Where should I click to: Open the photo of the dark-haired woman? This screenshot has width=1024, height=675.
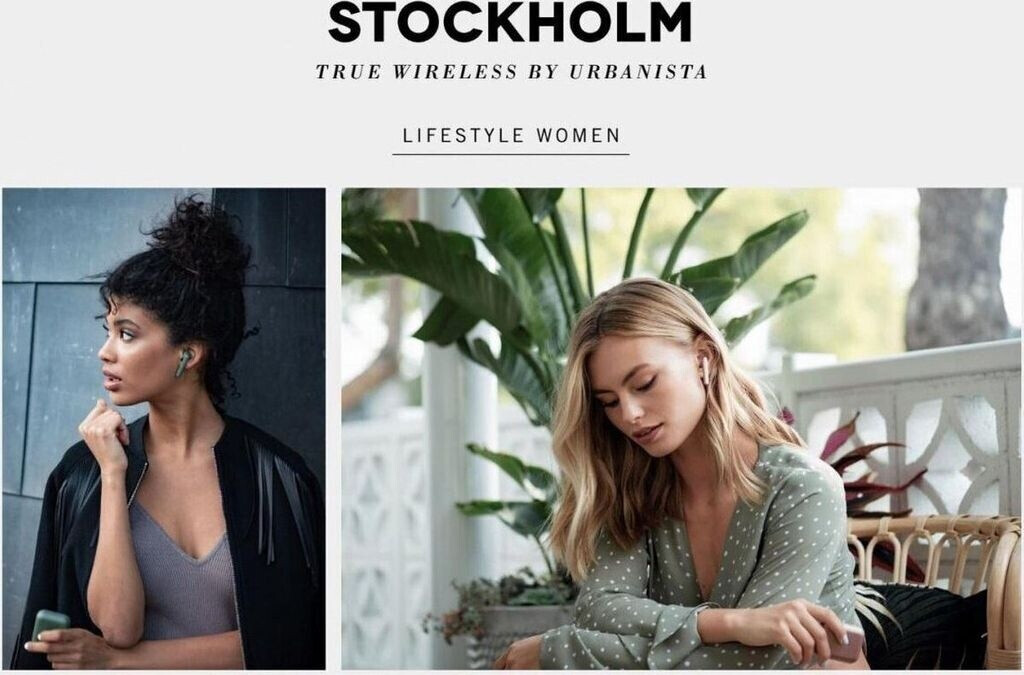tap(164, 428)
